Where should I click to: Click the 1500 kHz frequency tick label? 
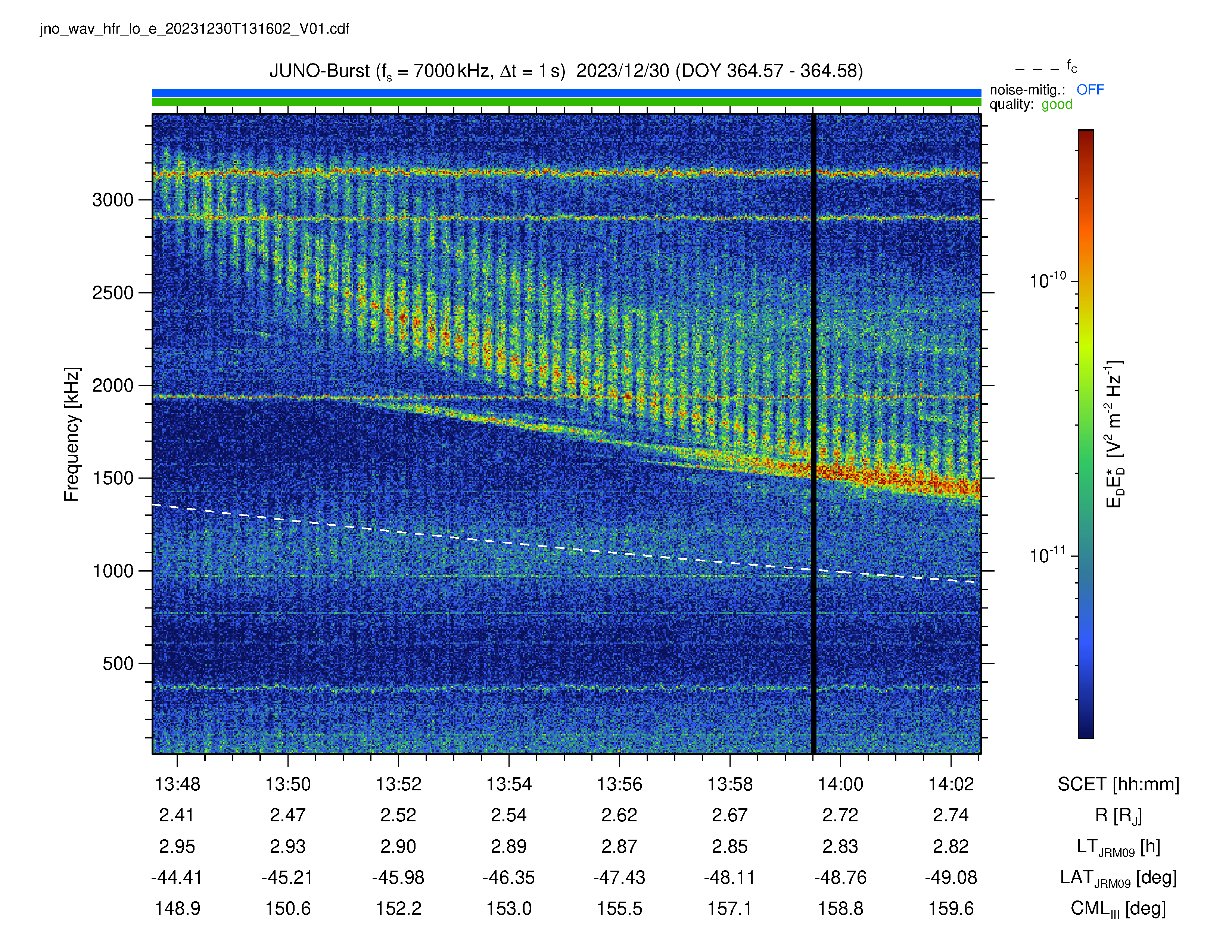click(113, 478)
